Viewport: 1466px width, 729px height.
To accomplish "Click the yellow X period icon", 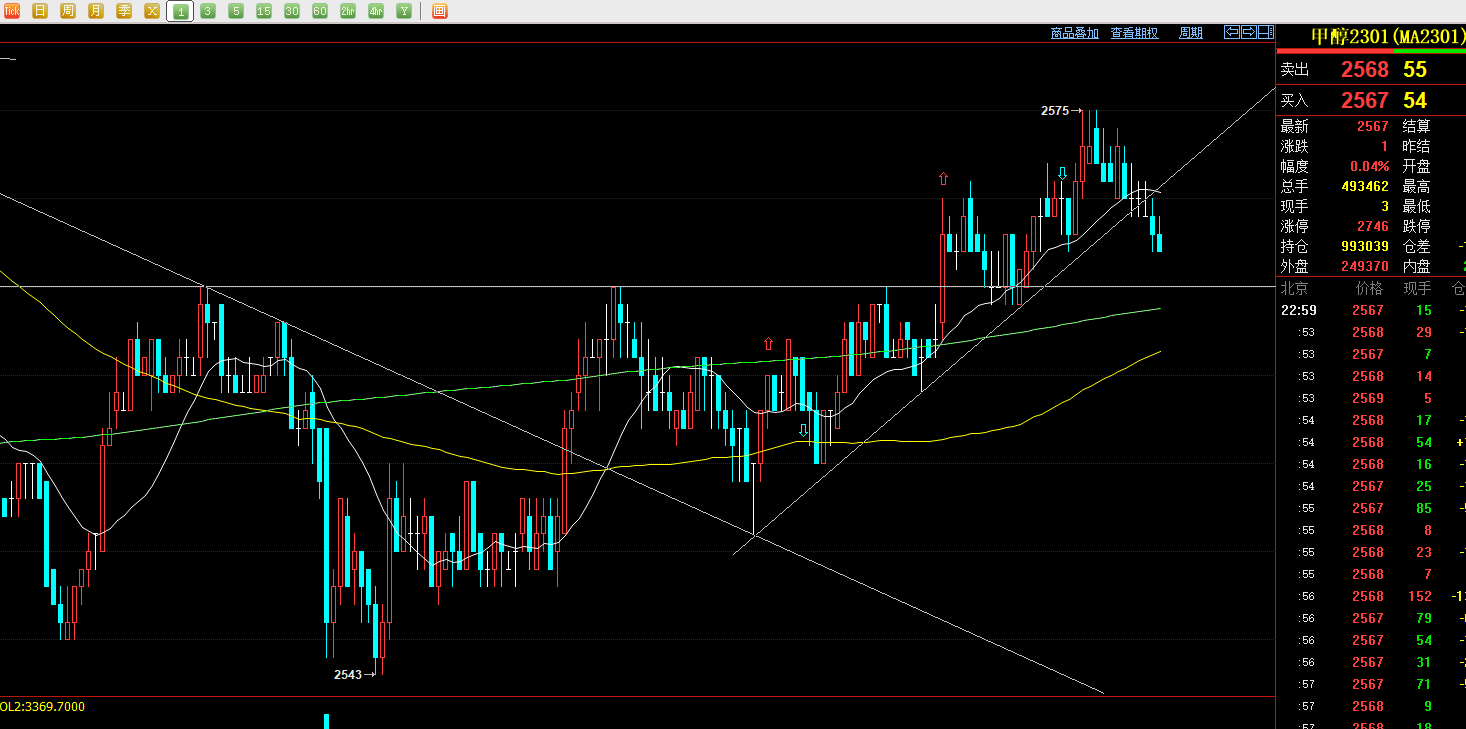I will pyautogui.click(x=152, y=11).
